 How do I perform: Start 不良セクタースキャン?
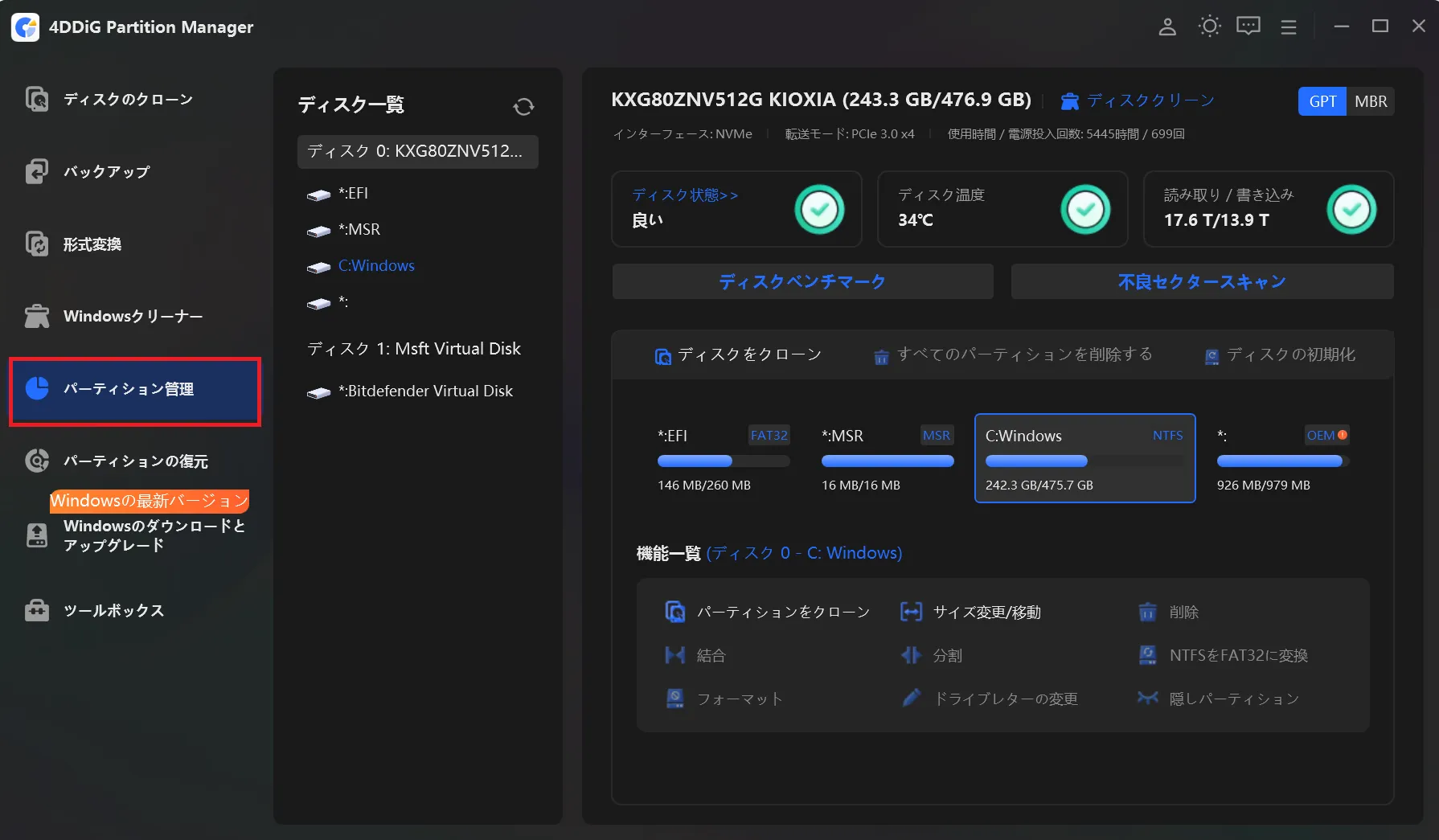pos(1202,281)
